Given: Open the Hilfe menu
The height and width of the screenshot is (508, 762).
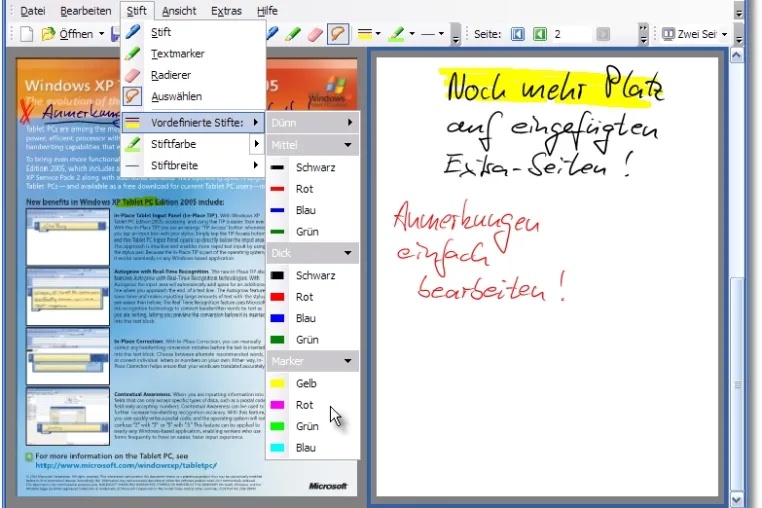Looking at the screenshot, I should pos(267,11).
